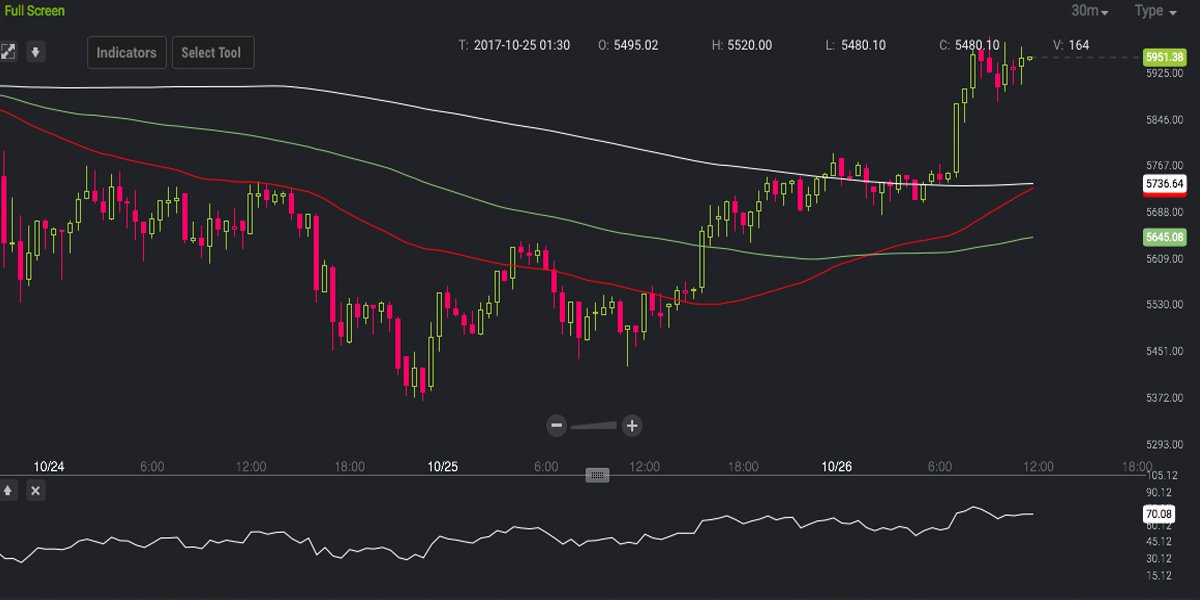
Task: Toggle the green EMA label 5645.08
Action: tap(1166, 237)
